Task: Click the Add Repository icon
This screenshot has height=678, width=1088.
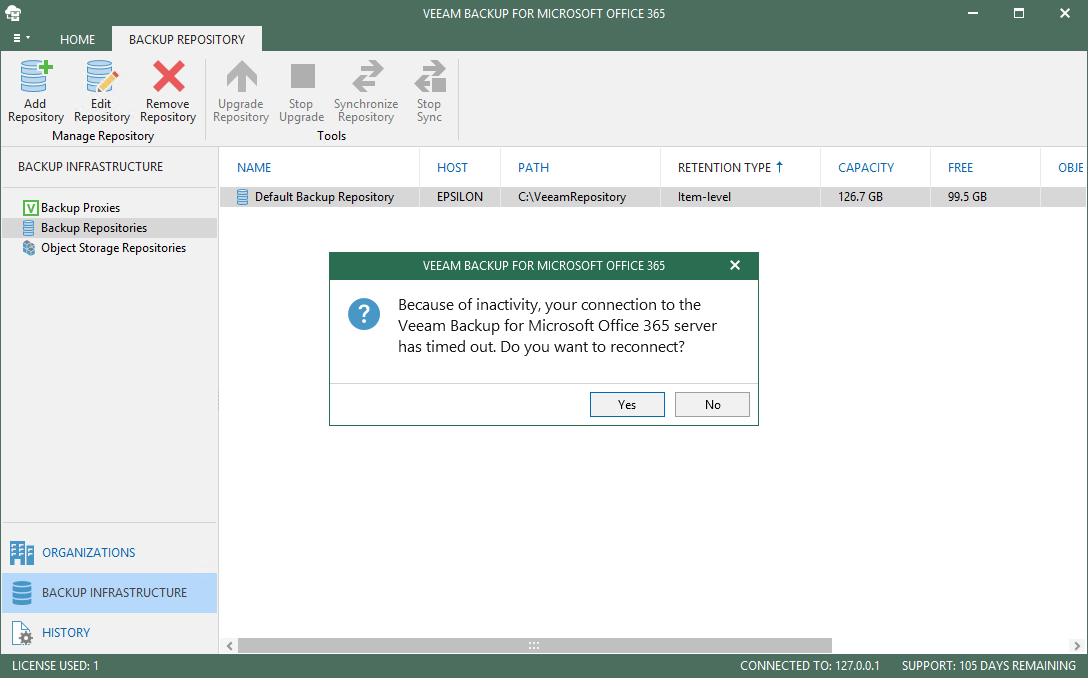Action: point(35,76)
